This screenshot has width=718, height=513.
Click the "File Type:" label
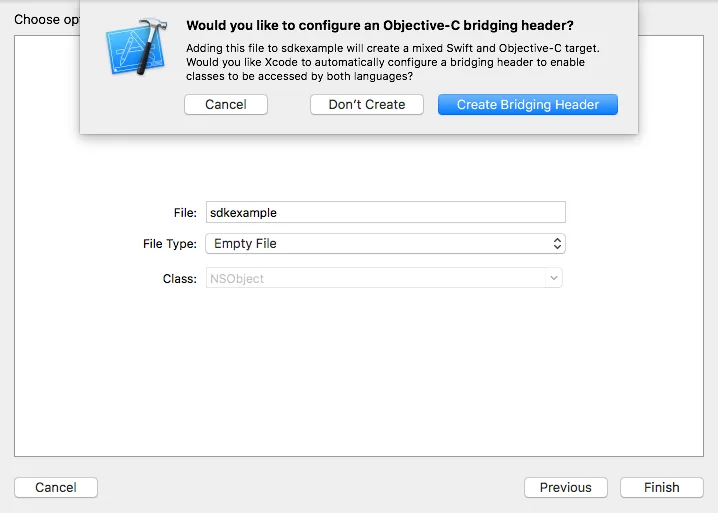coord(169,244)
